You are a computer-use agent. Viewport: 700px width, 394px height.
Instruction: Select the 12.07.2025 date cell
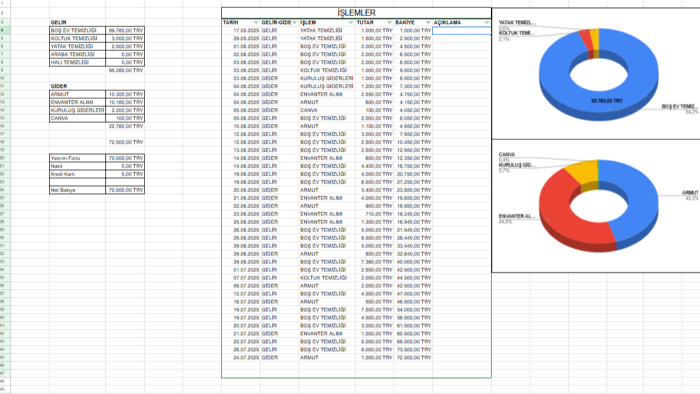[x=241, y=294]
